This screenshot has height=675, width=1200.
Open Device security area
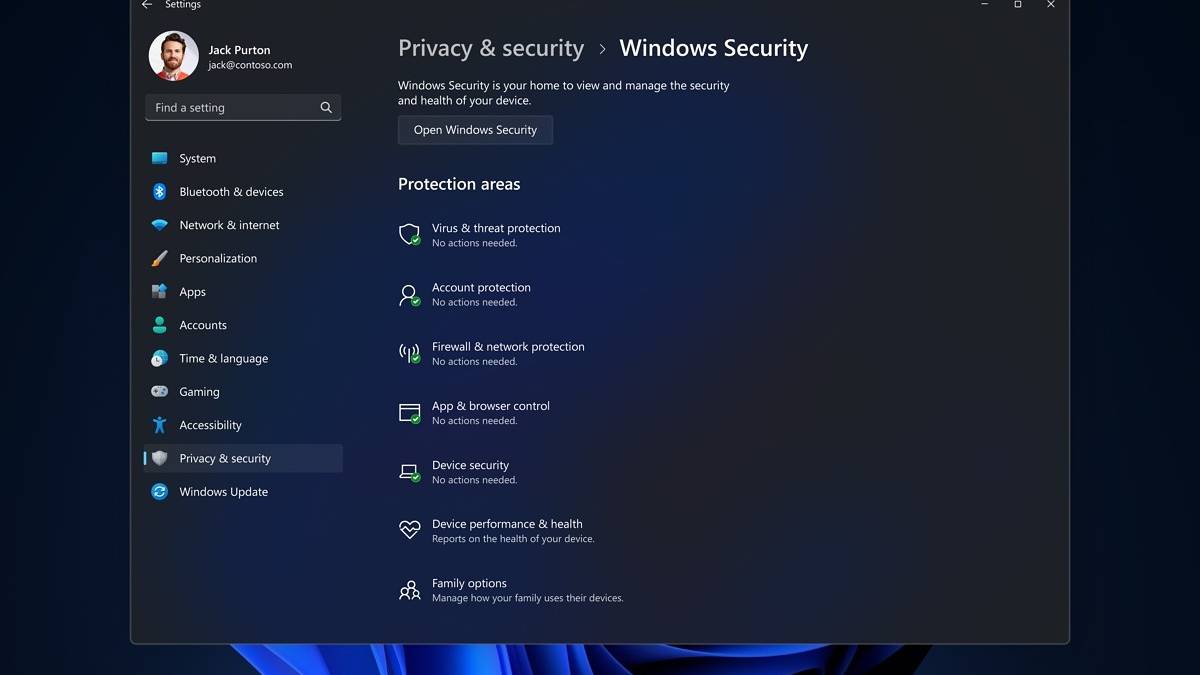pyautogui.click(x=457, y=471)
